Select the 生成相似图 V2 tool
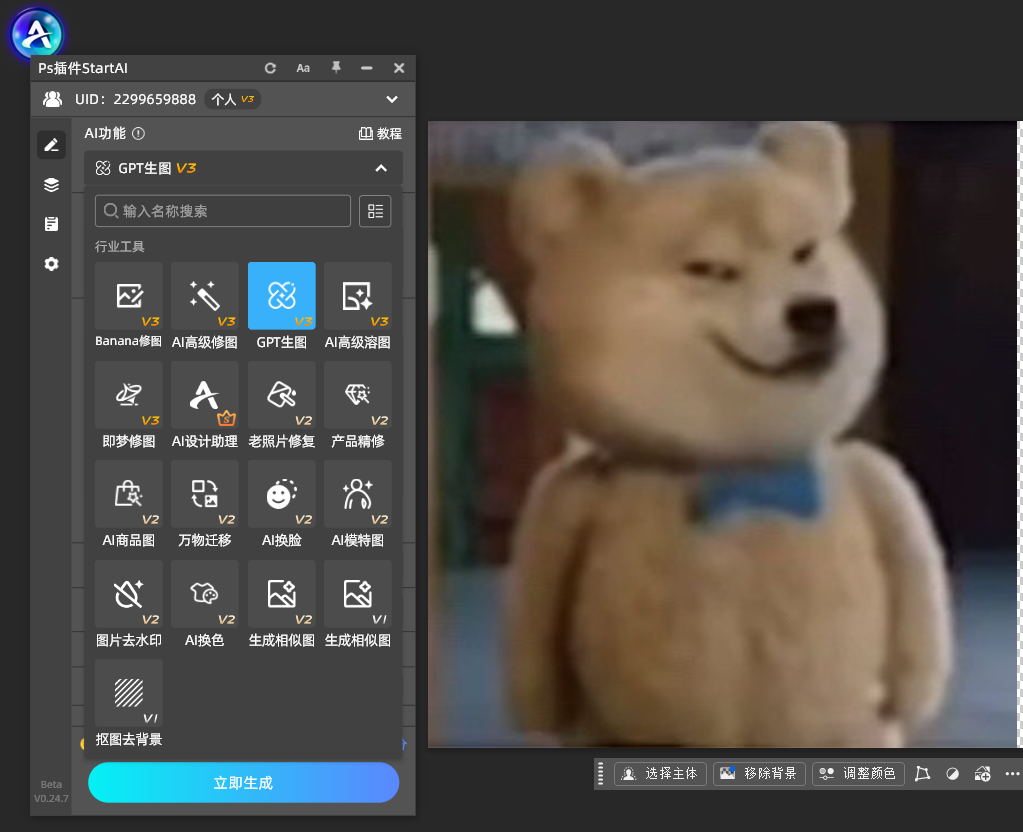Screen dimensions: 1023x832 tap(282, 604)
